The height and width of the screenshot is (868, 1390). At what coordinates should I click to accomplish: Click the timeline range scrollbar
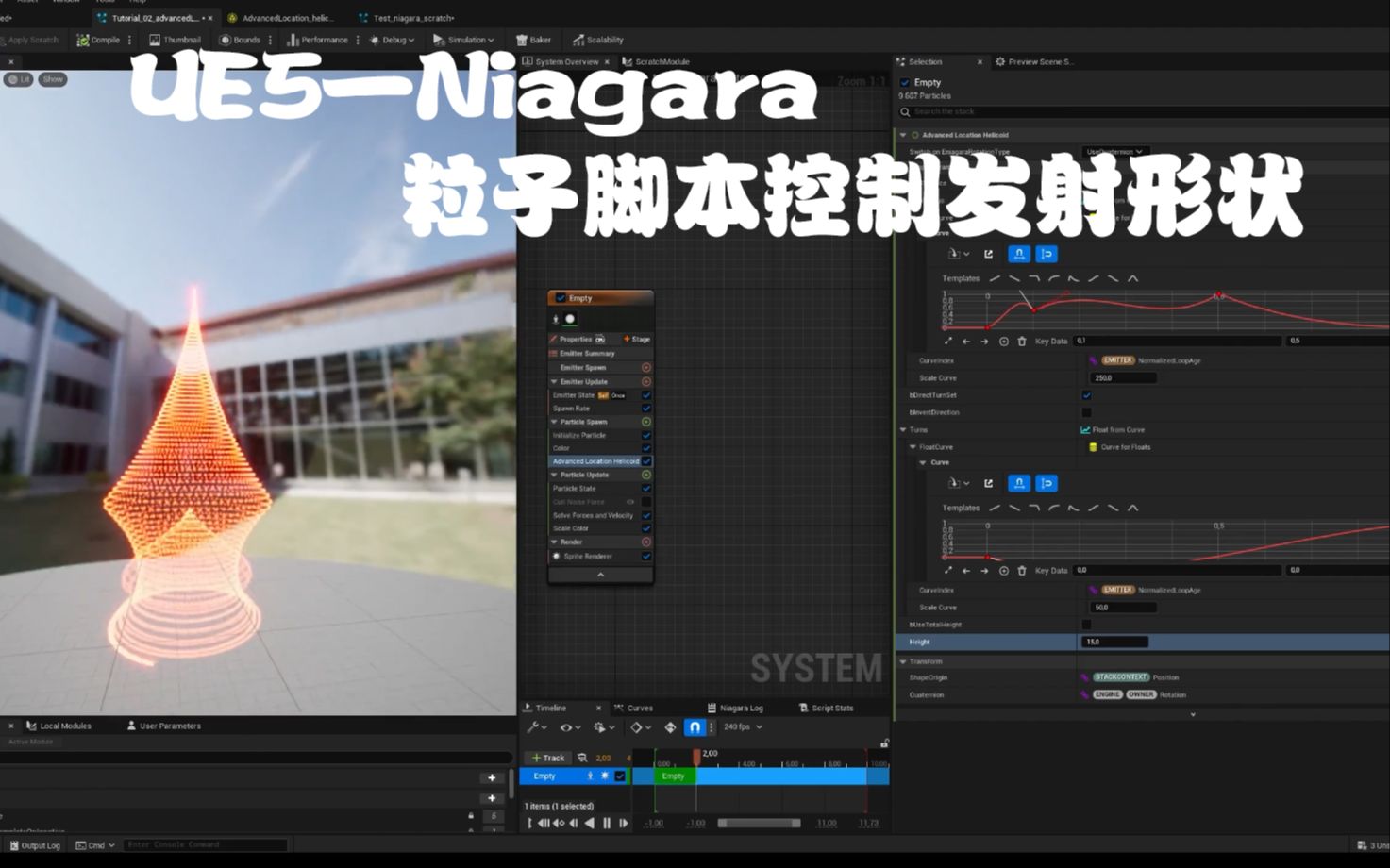(759, 823)
